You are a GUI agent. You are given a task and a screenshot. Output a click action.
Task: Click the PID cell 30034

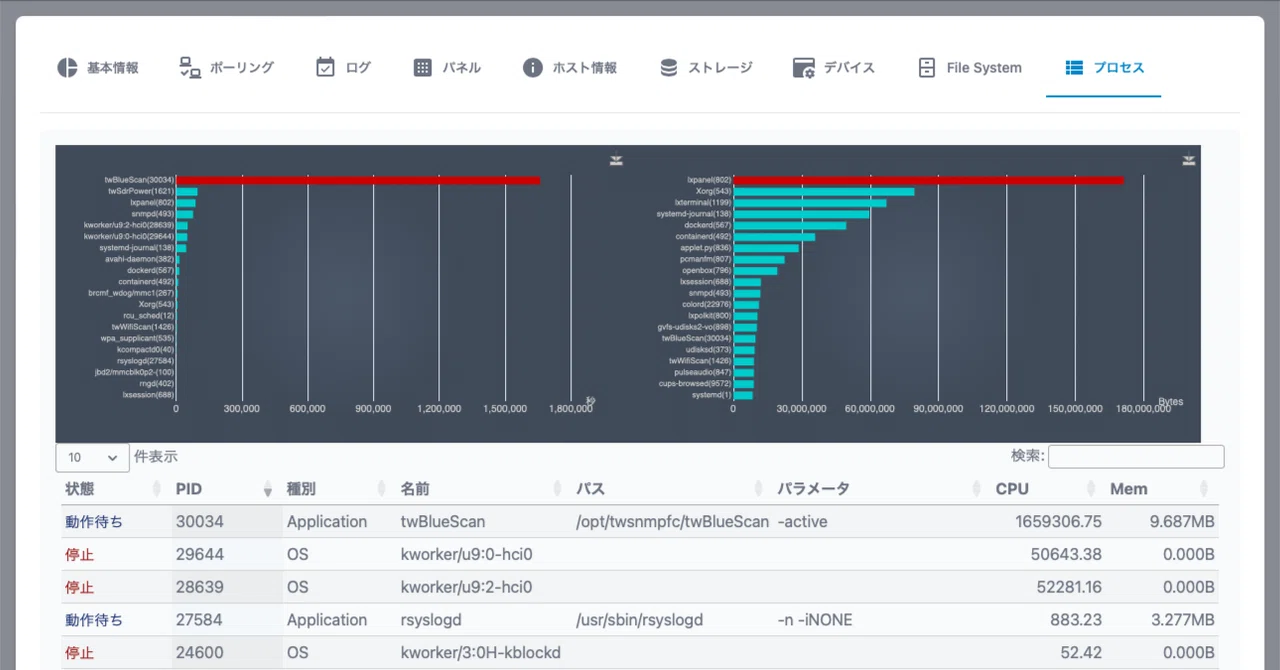click(200, 522)
